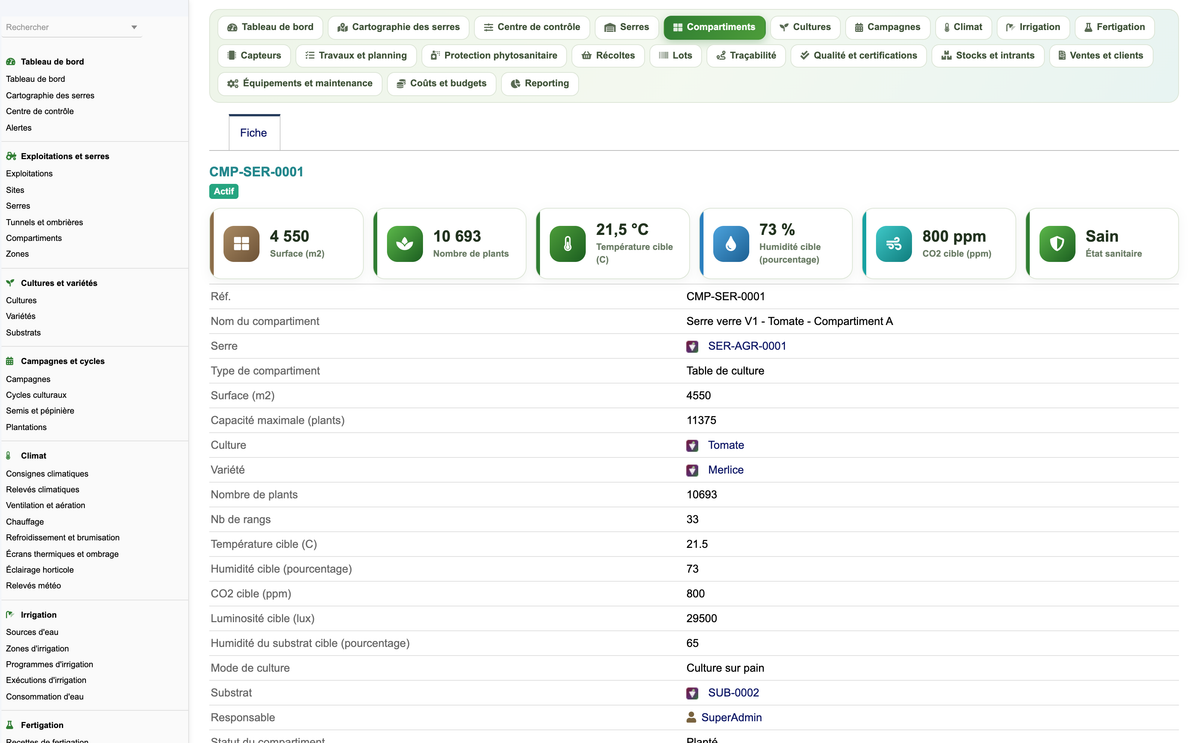The image size is (1200, 743).
Task: Open the Rechercher dropdown arrow
Action: pos(134,27)
